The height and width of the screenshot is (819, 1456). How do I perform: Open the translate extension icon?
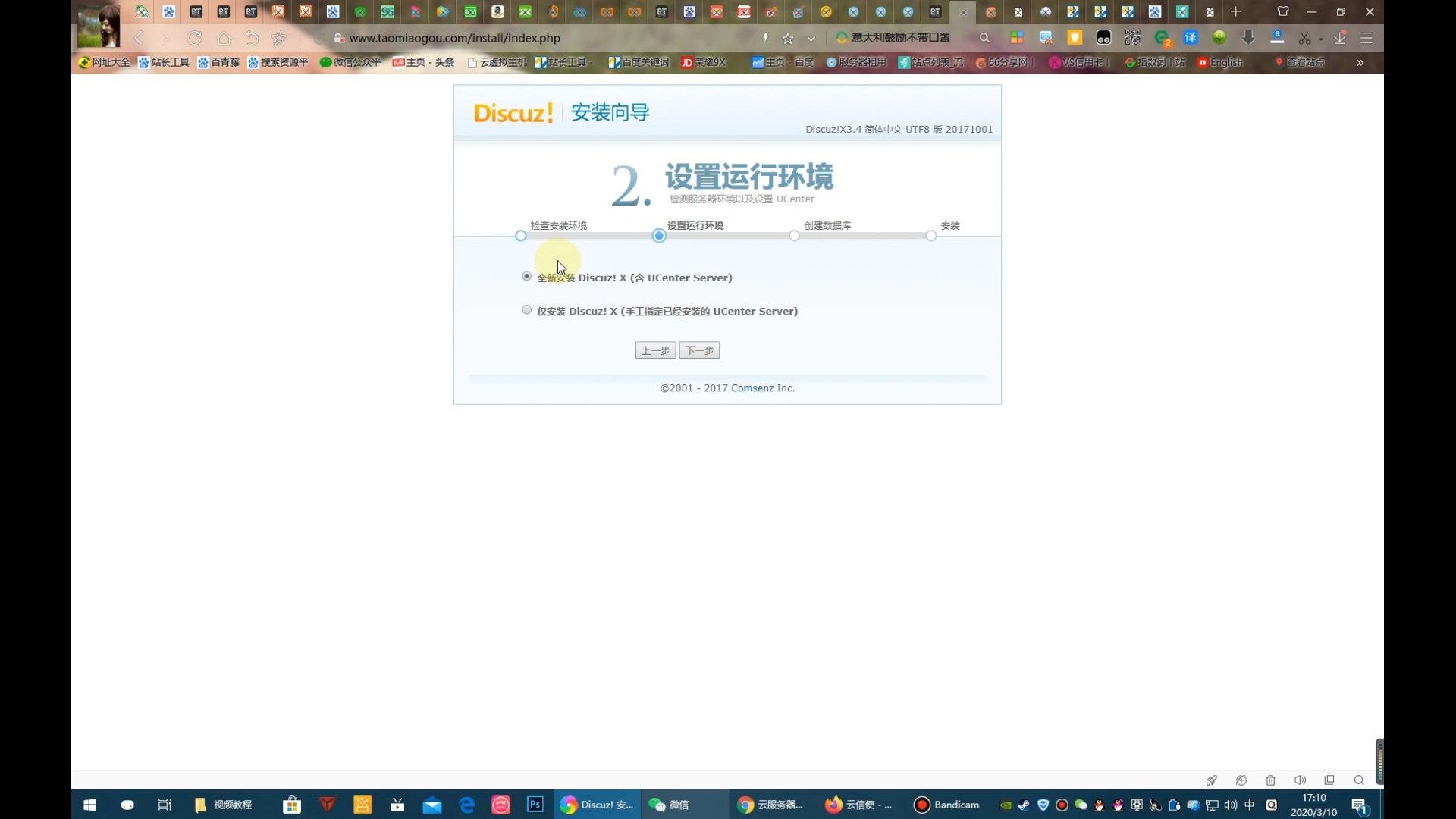coord(1190,38)
